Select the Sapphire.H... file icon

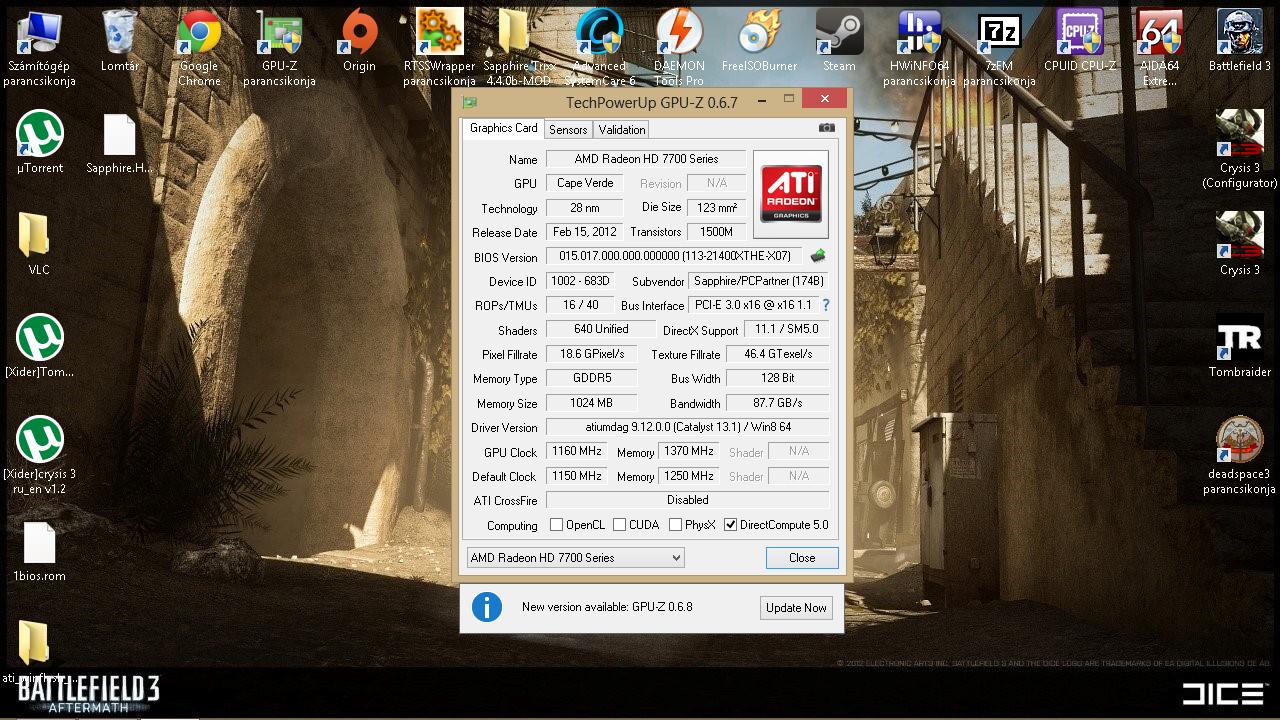[119, 143]
